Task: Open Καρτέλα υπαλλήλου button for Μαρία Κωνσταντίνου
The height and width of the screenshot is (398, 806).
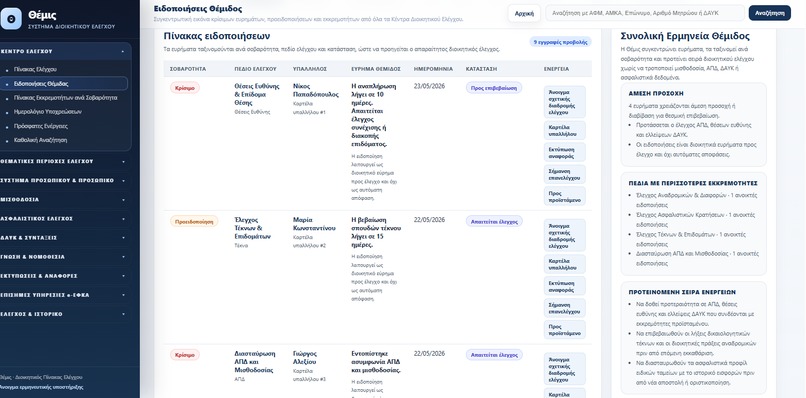Action: (564, 264)
